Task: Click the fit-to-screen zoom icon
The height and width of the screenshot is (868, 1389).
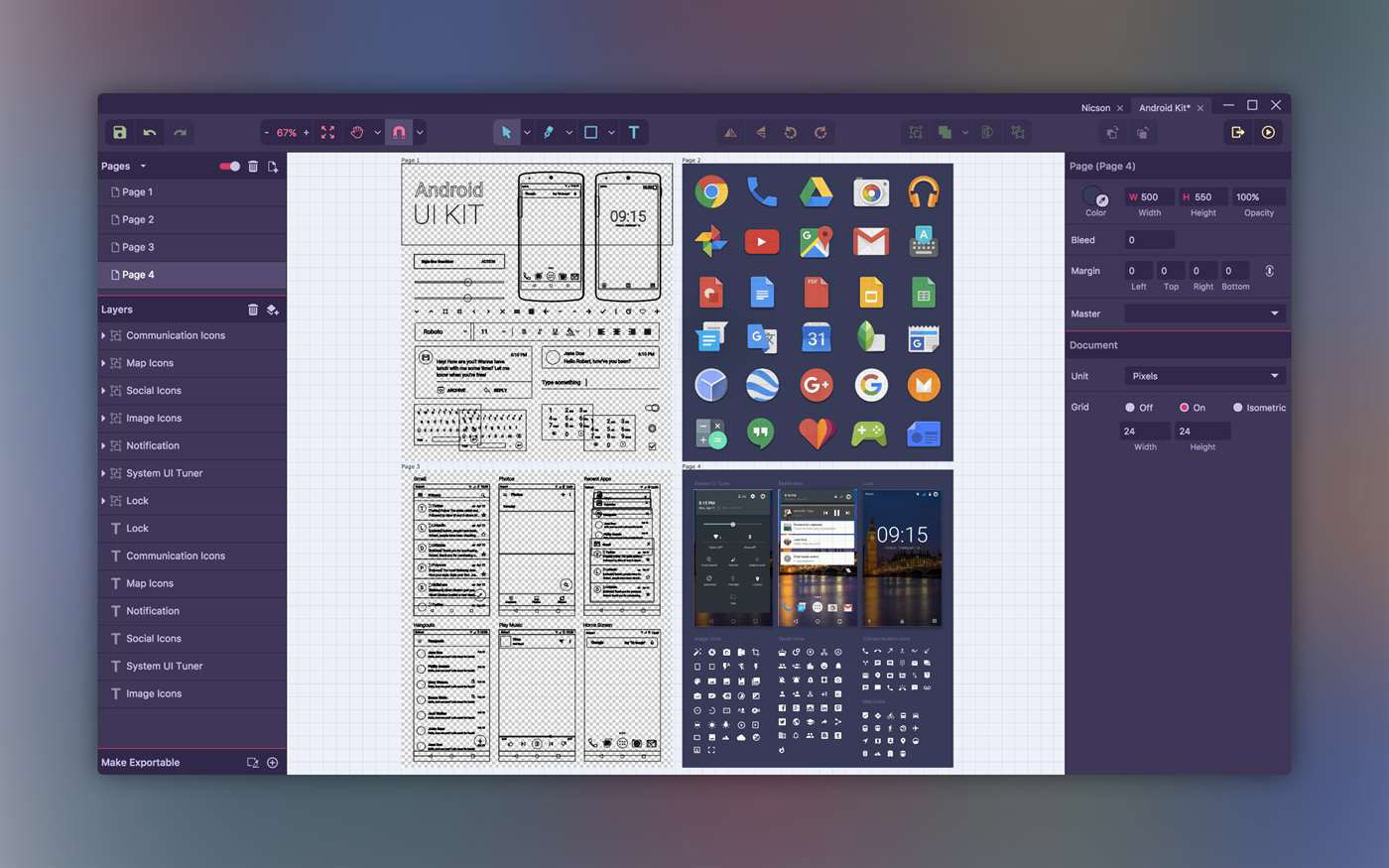Action: [x=327, y=132]
